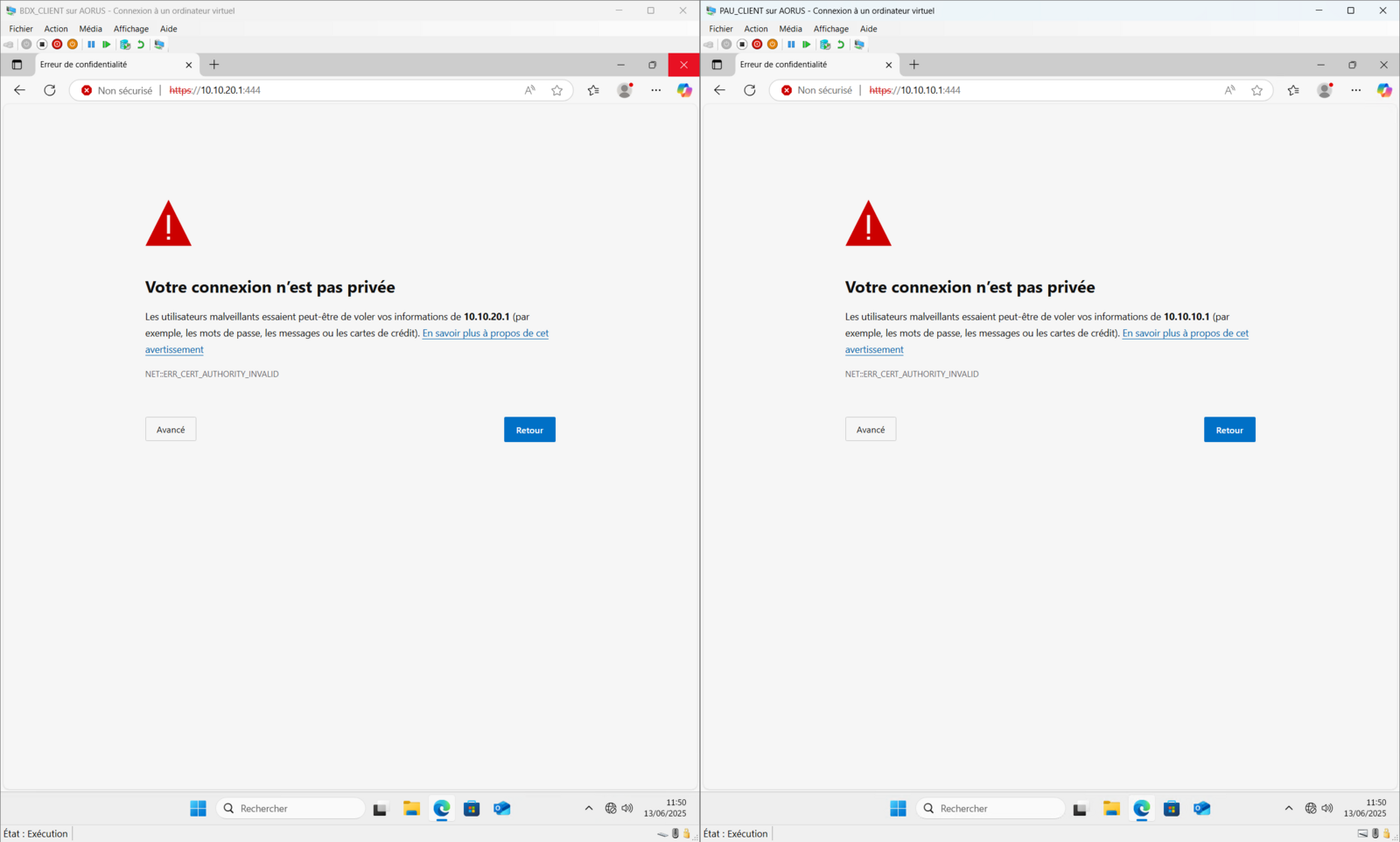Open the Action menu of the BDX_CLIENT window

pos(56,29)
